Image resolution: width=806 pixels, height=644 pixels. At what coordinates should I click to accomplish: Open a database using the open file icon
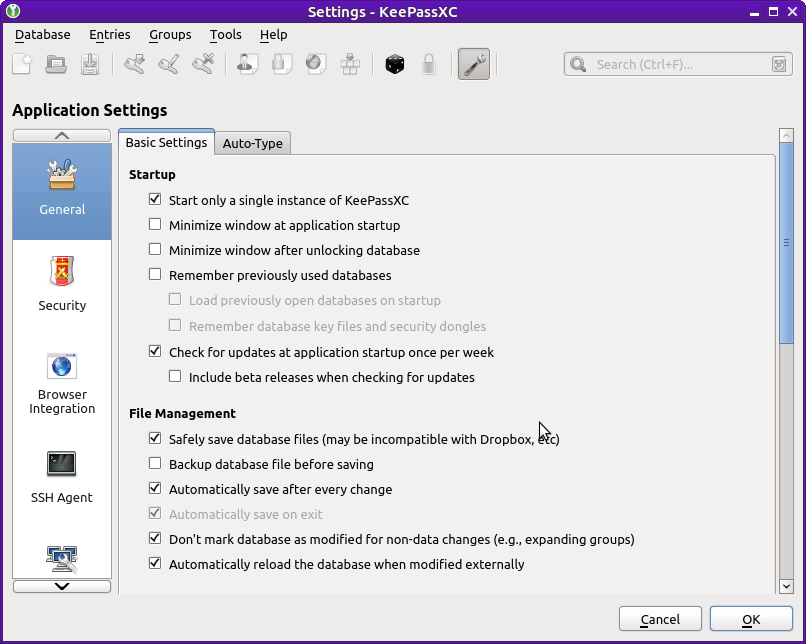pyautogui.click(x=56, y=63)
